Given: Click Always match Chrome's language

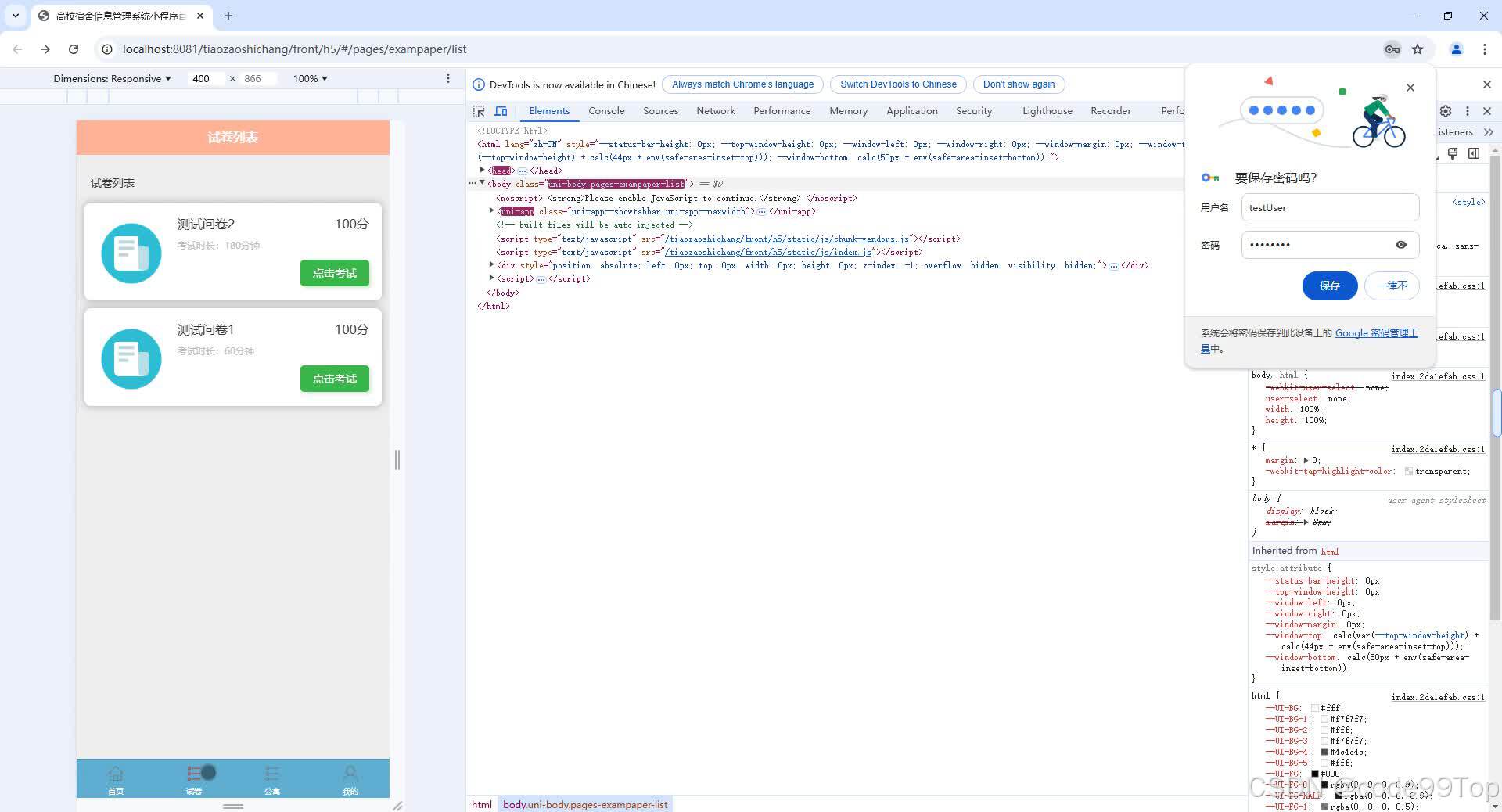Looking at the screenshot, I should pos(742,84).
